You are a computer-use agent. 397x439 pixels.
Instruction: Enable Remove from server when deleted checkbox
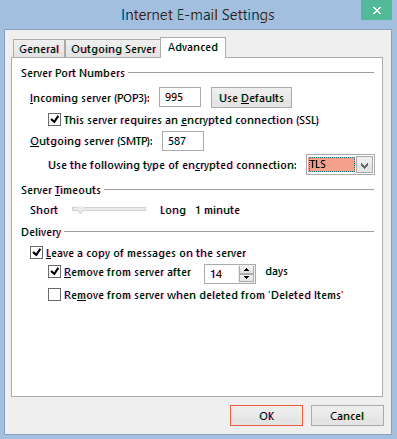coord(54,295)
